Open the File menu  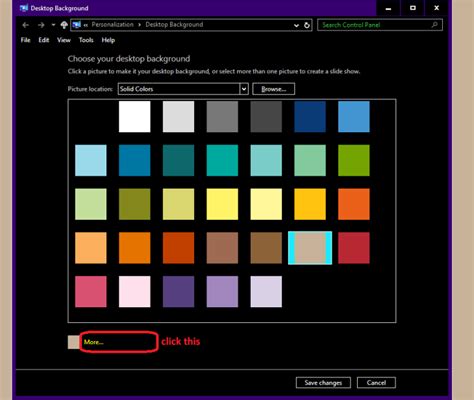click(x=25, y=40)
